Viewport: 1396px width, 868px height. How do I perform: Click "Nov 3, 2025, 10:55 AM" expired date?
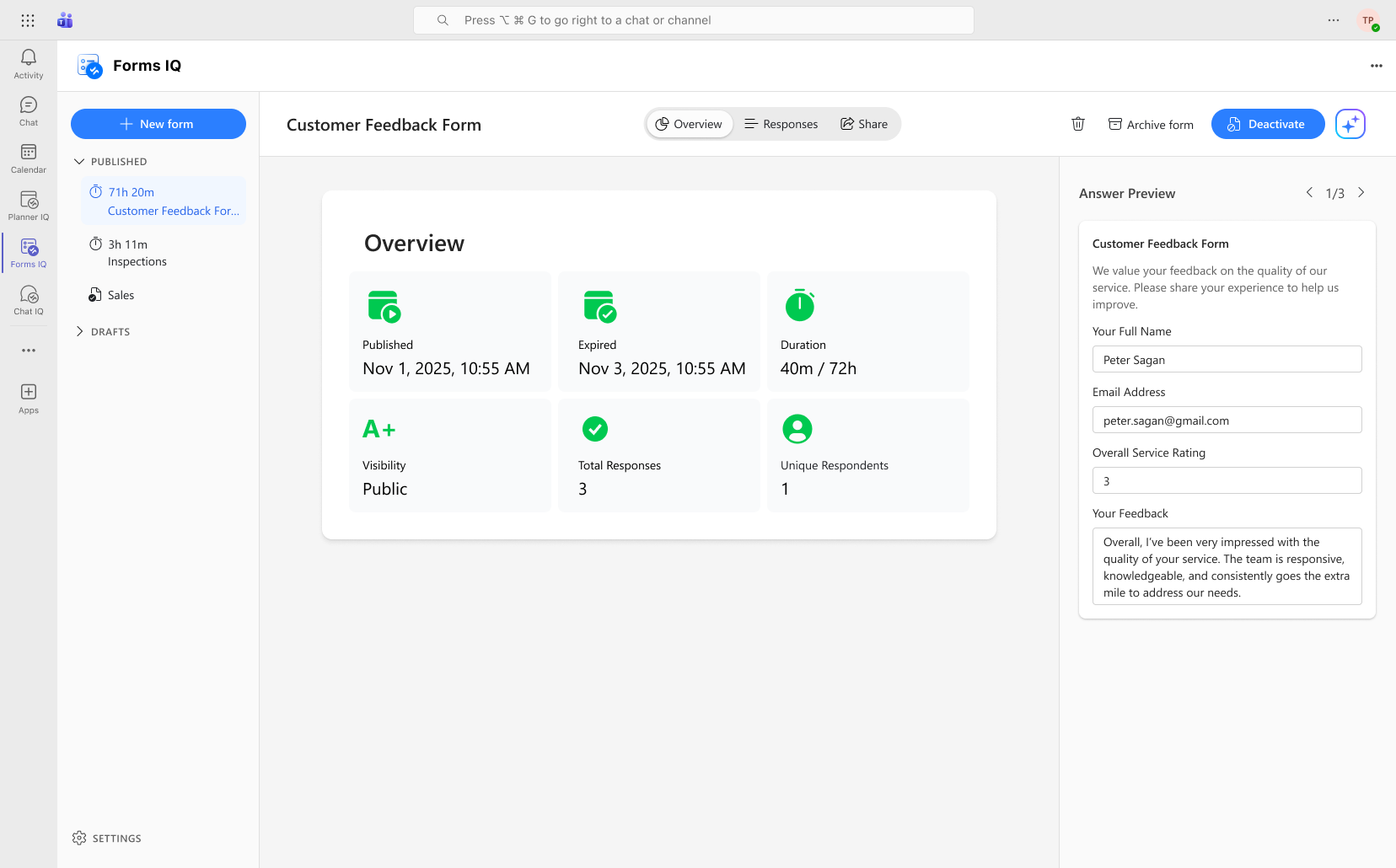pyautogui.click(x=662, y=368)
